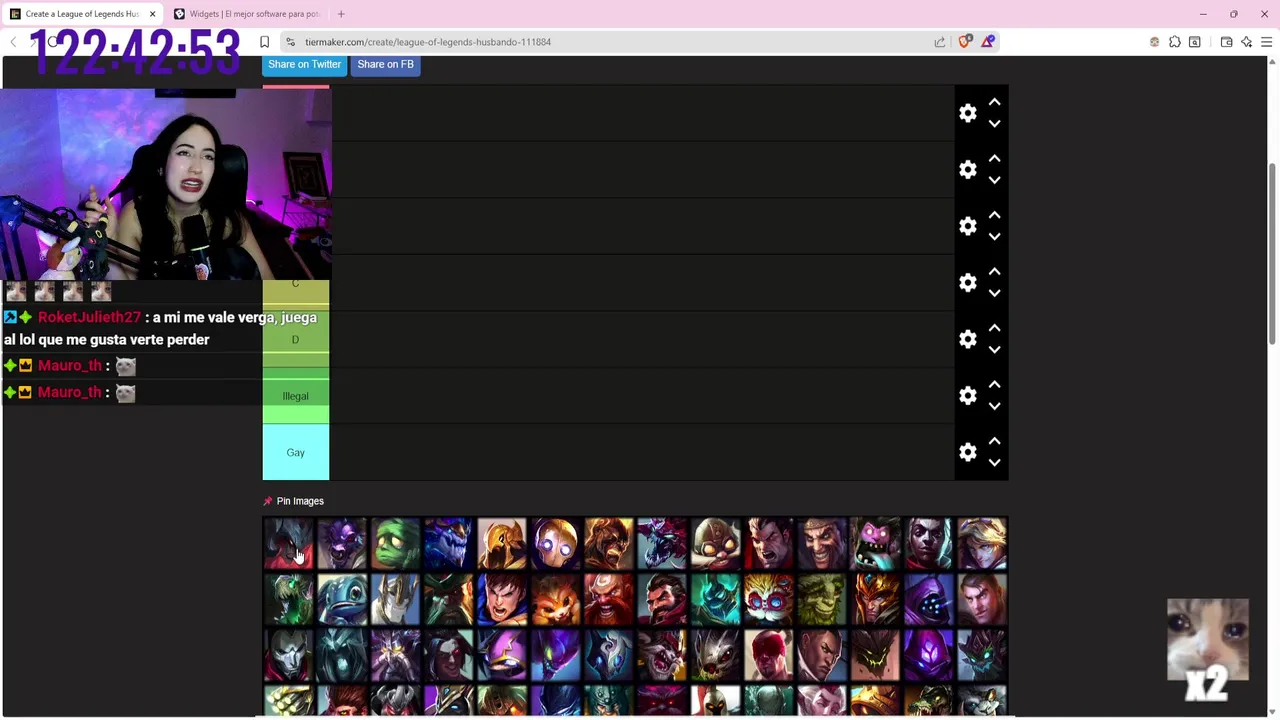Image resolution: width=1280 pixels, height=720 pixels.
Task: Bookmark this page with the bookmark icon
Action: click(264, 42)
